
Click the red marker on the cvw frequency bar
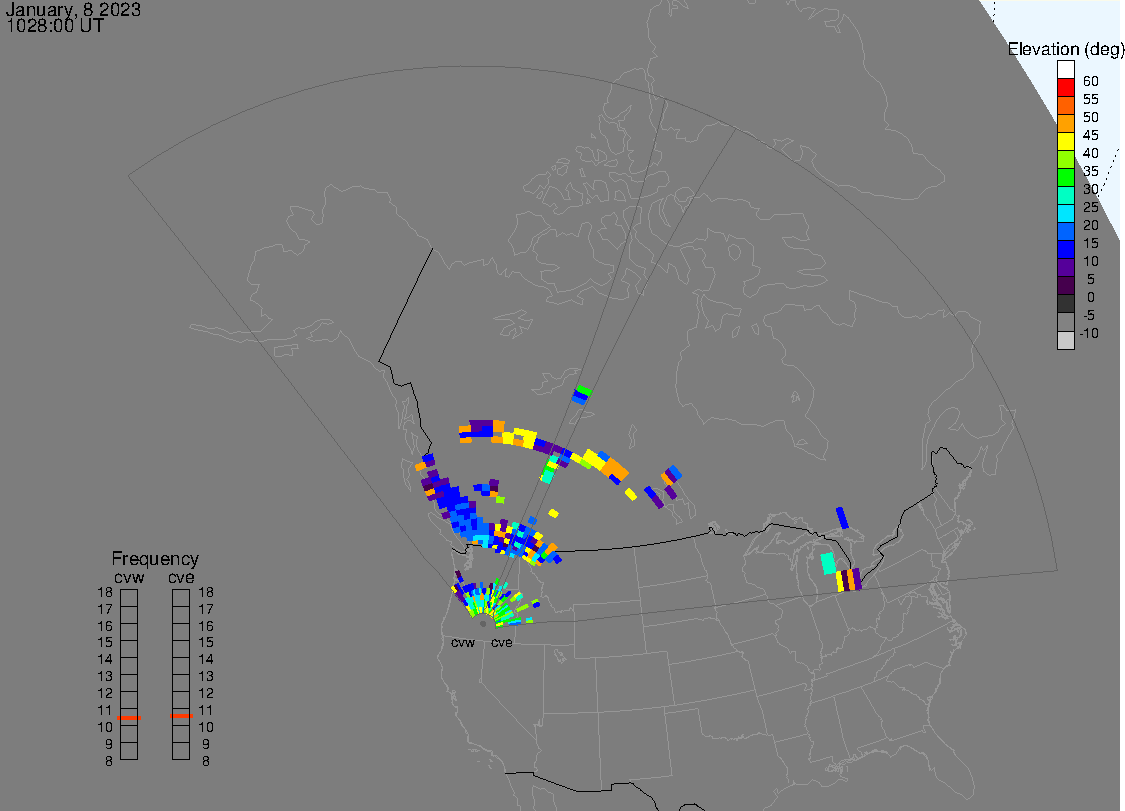129,718
